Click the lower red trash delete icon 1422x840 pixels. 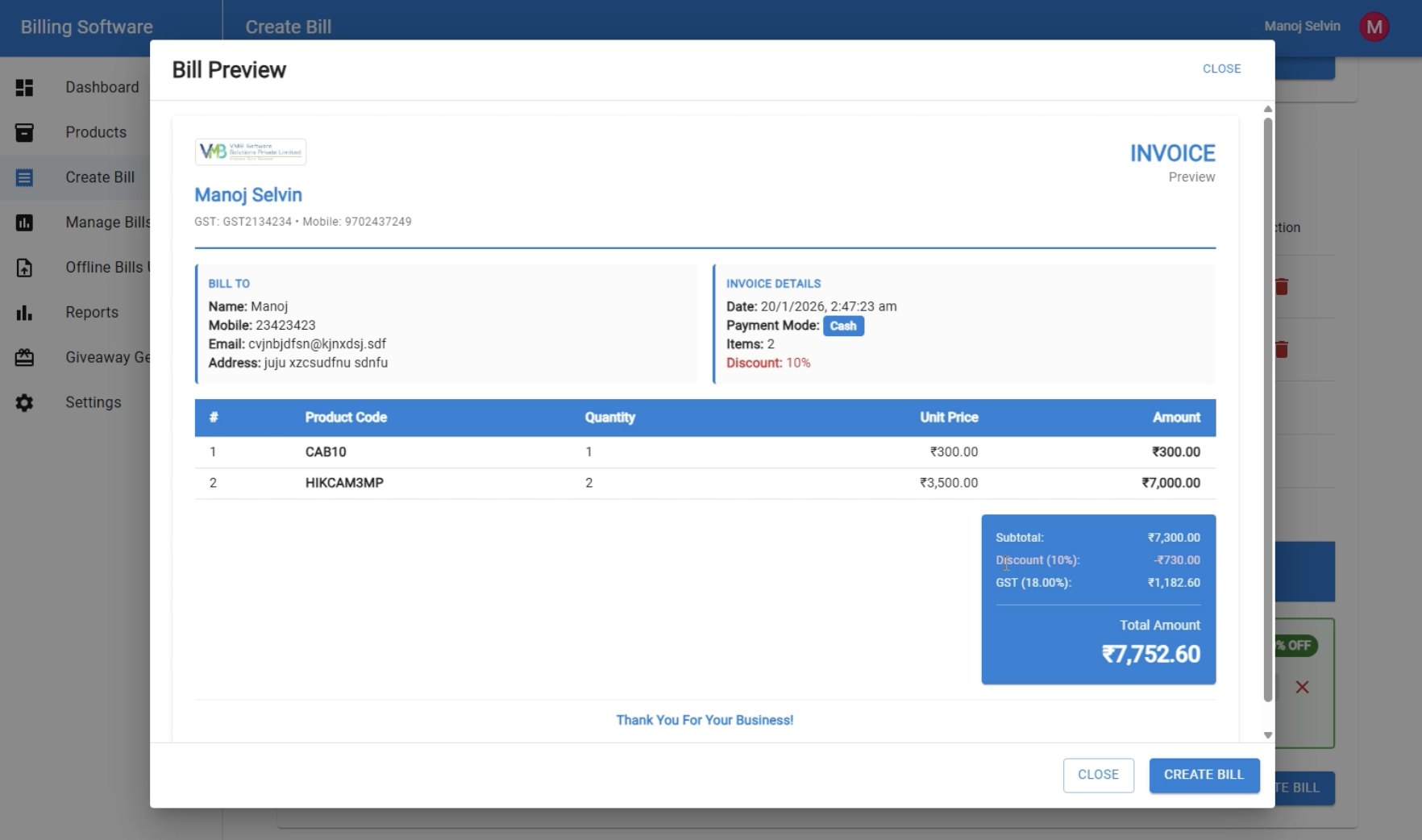click(1283, 349)
